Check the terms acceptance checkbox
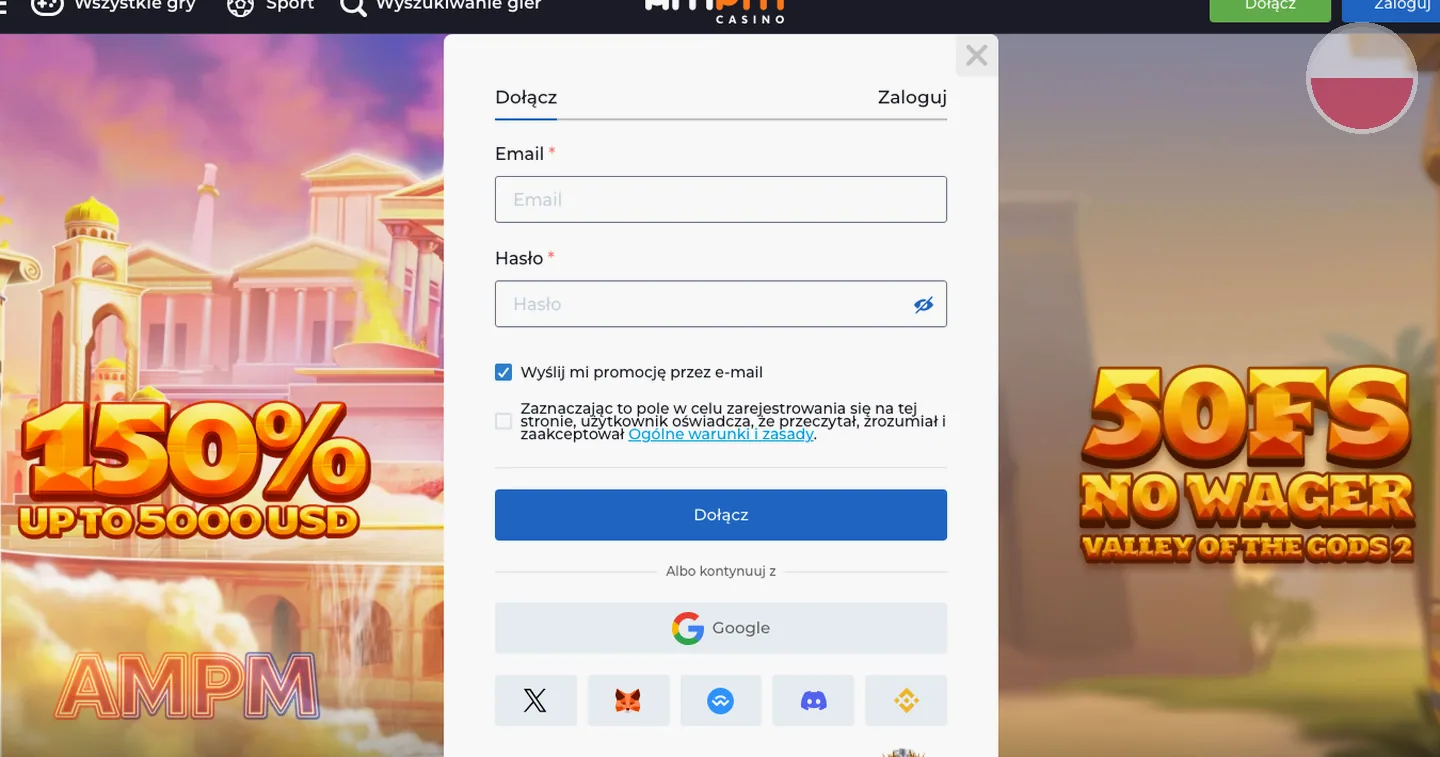Screen dimensions: 1440x757 point(504,421)
